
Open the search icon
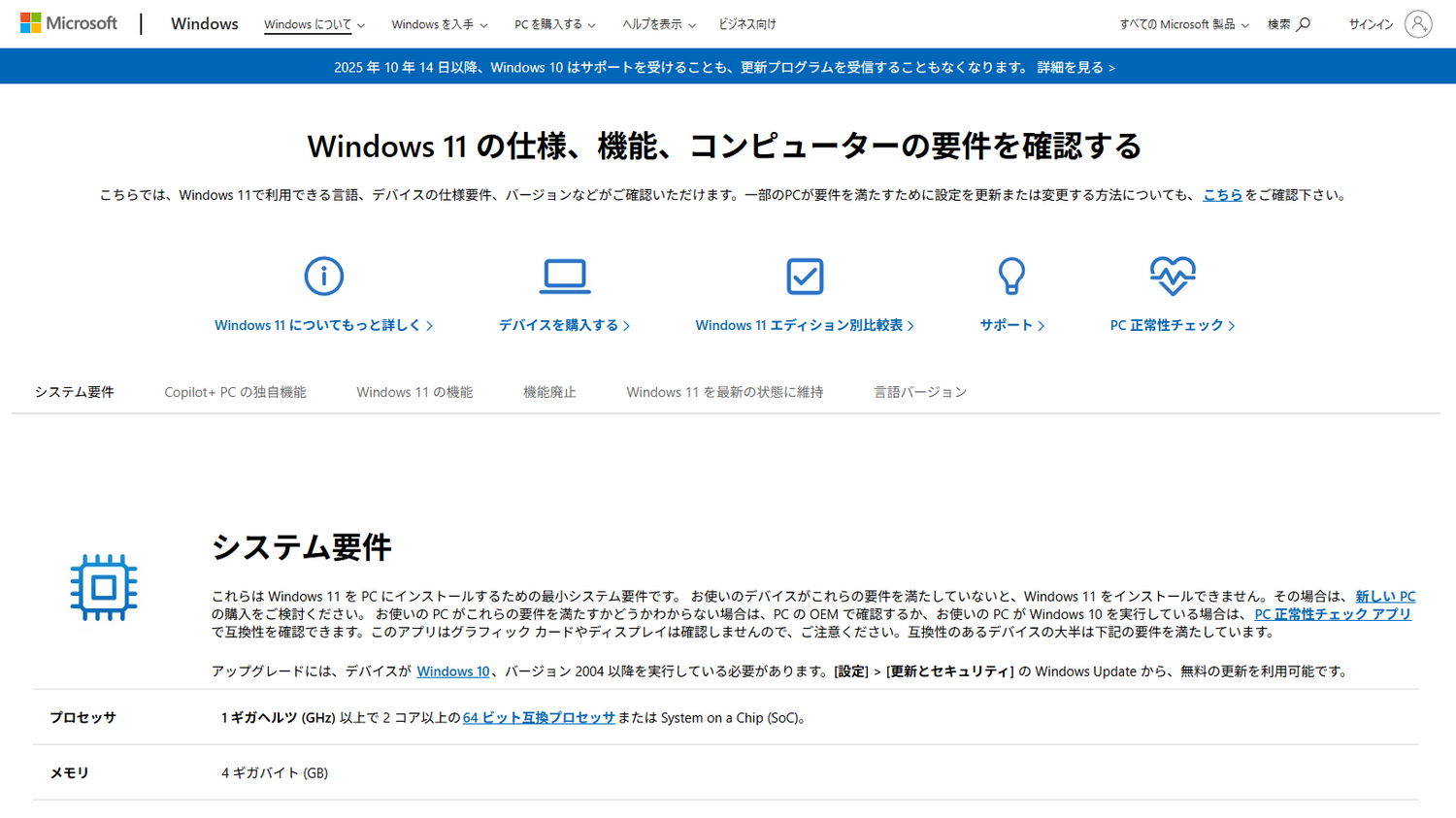pyautogui.click(x=1303, y=24)
